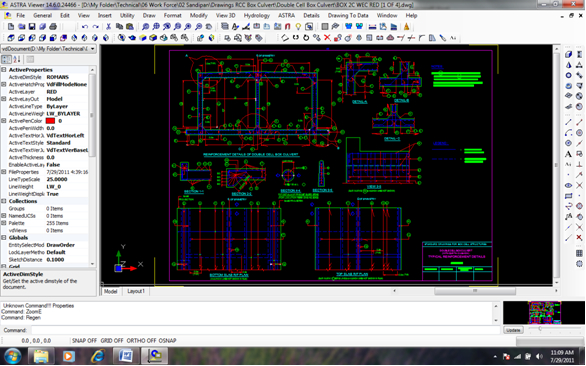This screenshot has width=586, height=366.
Task: Toggle OSNAP in status bar
Action: click(167, 341)
